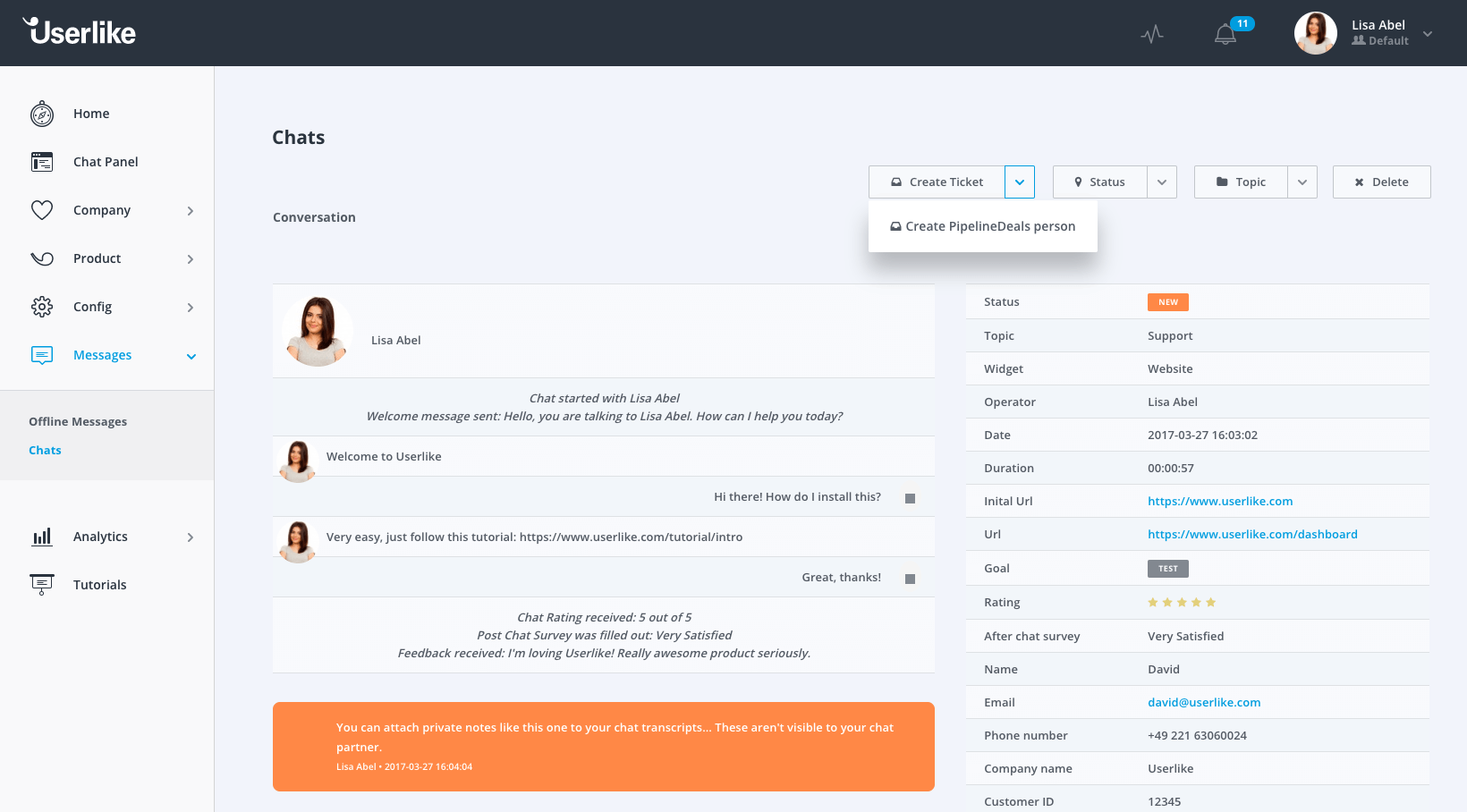Viewport: 1467px width, 812px height.
Task: Click the orange private note box
Action: tap(604, 747)
